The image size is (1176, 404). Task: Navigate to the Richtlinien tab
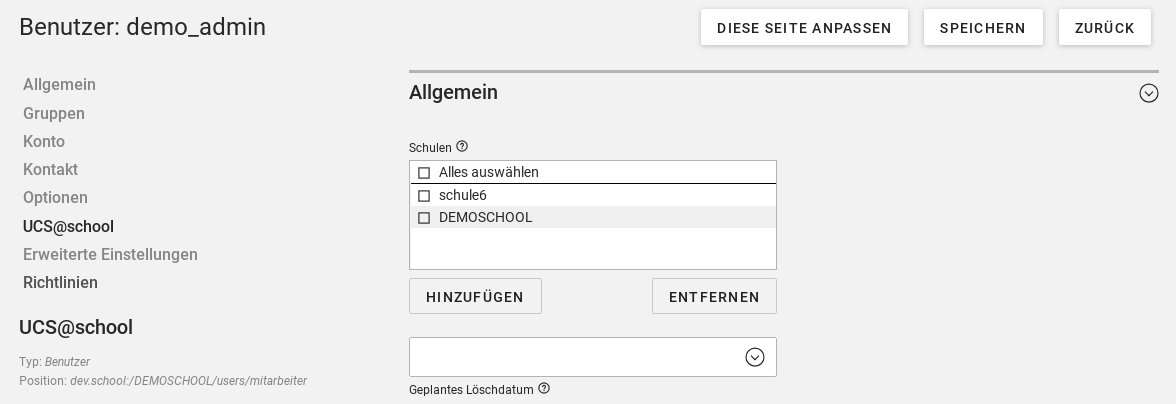click(60, 283)
